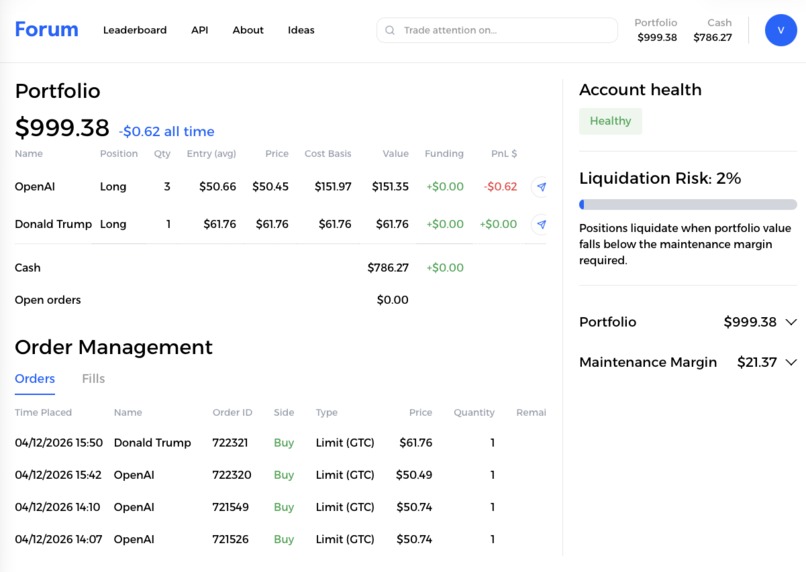
Task: Select order ID 722321
Action: tap(230, 442)
